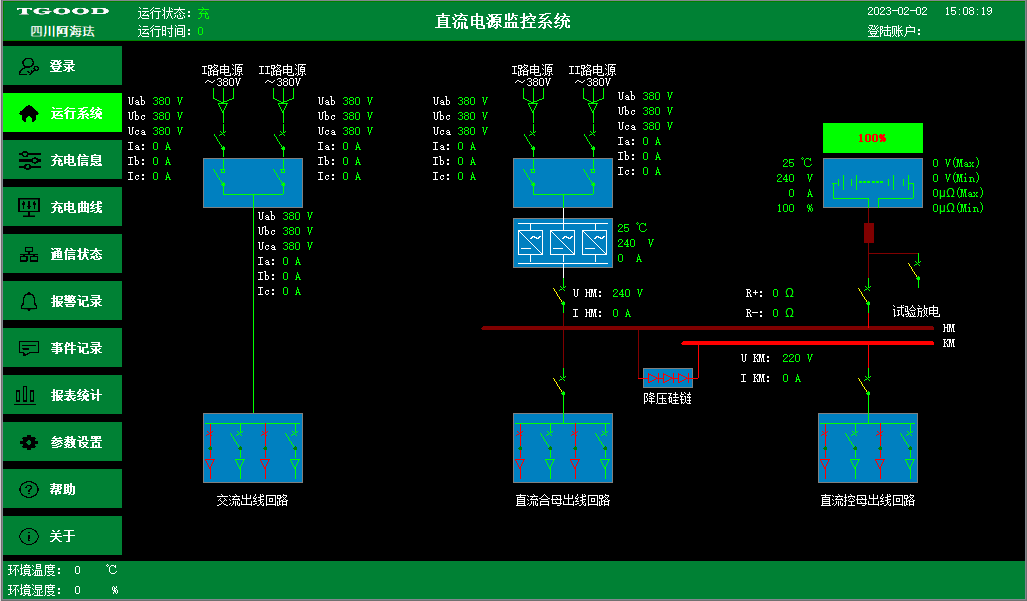
Task: Click the rectifier module block icon
Action: tap(562, 243)
